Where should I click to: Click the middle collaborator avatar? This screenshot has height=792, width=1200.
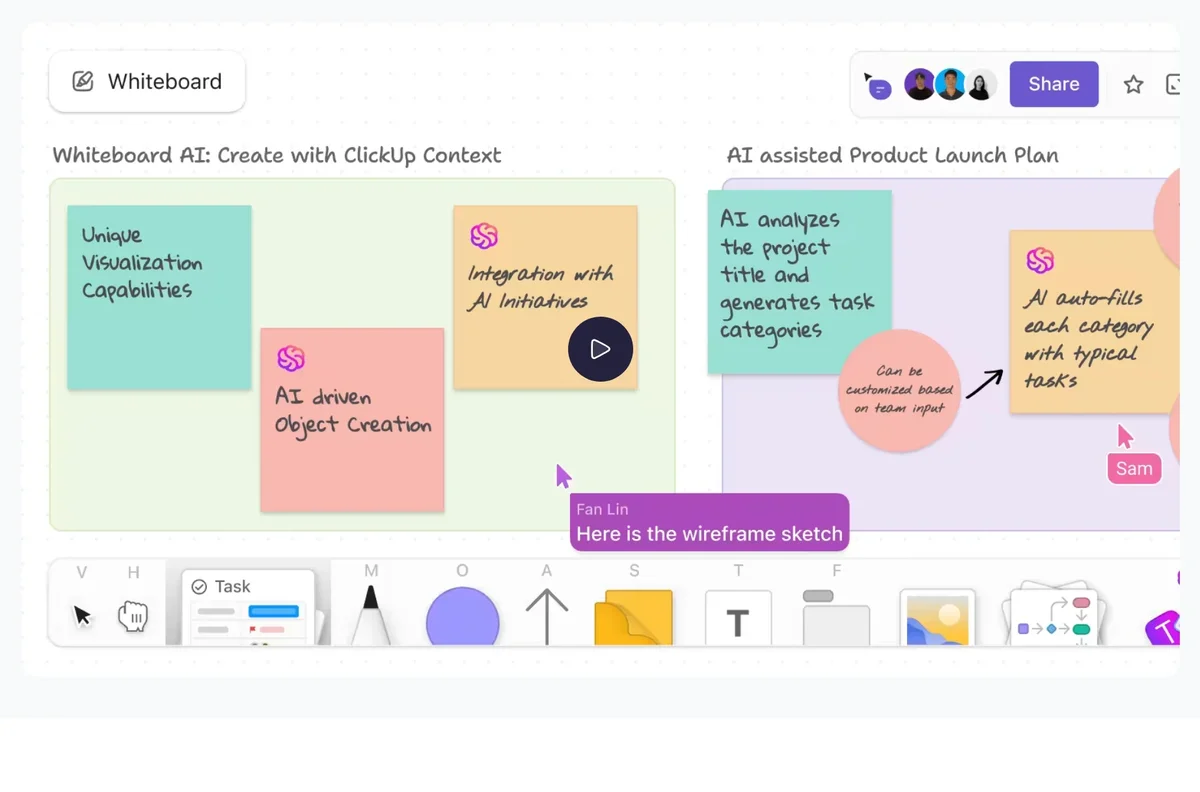tap(950, 84)
